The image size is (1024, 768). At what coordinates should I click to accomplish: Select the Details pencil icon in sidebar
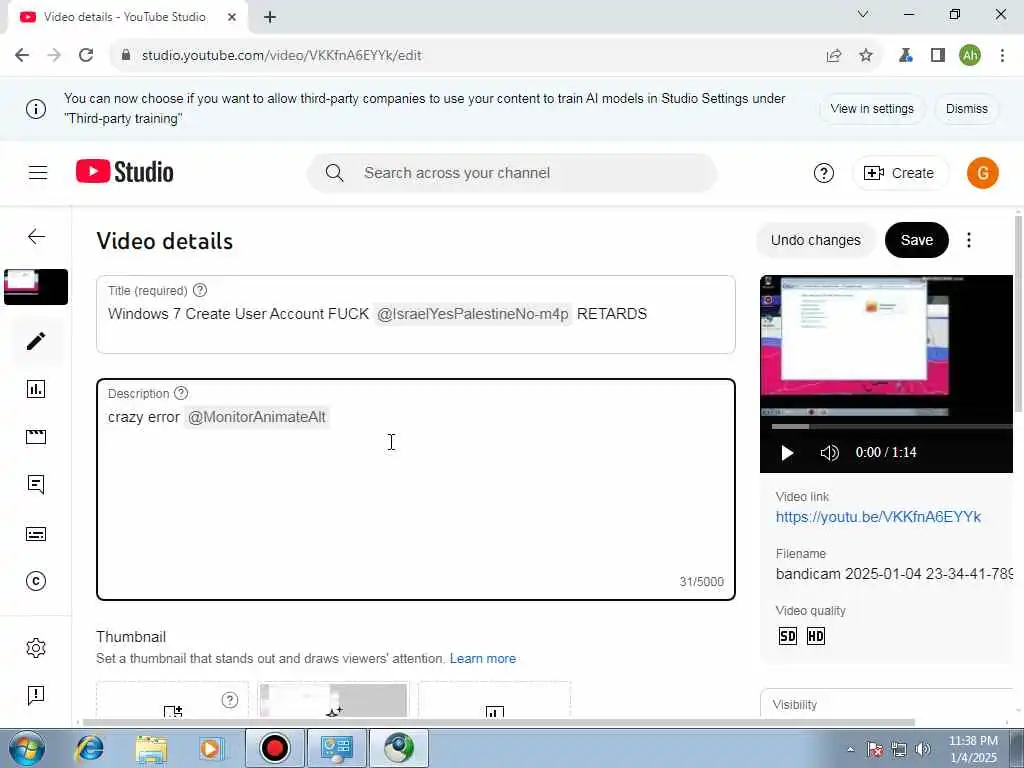click(37, 340)
